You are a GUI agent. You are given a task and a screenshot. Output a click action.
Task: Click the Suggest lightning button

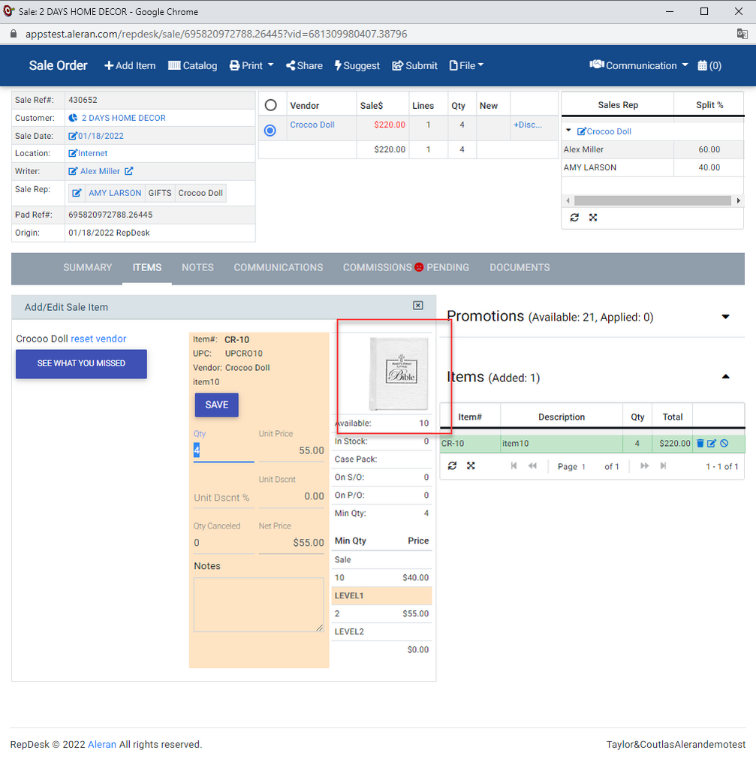click(x=357, y=66)
